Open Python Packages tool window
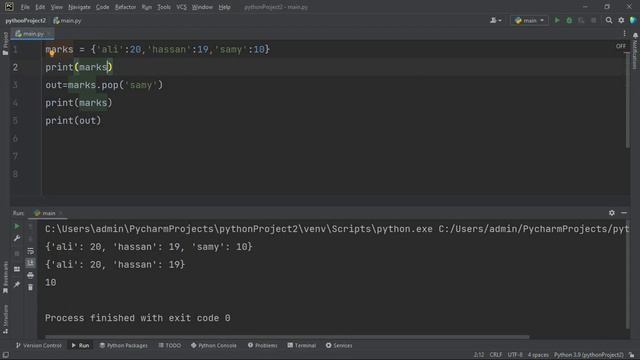The width and height of the screenshot is (640, 360). (123, 345)
